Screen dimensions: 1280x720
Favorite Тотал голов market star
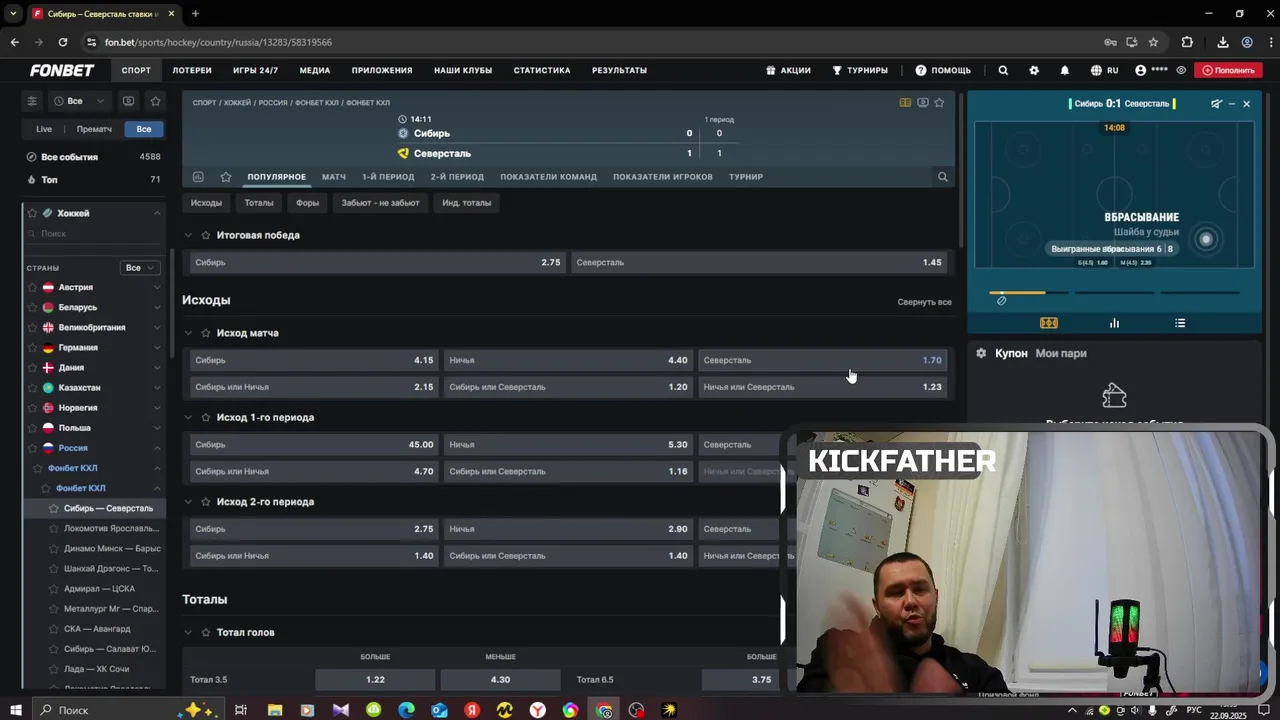[x=206, y=632]
